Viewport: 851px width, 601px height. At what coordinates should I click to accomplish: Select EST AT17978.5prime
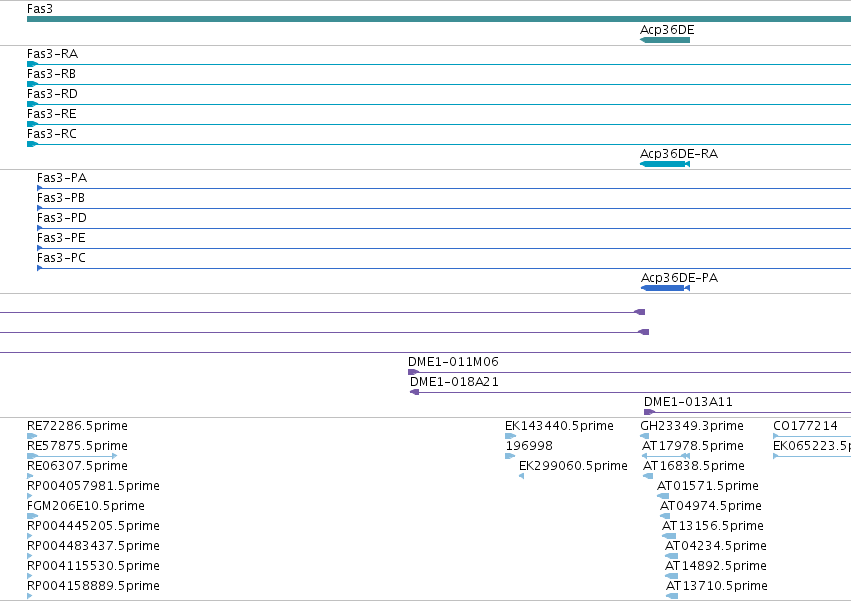pyautogui.click(x=693, y=446)
